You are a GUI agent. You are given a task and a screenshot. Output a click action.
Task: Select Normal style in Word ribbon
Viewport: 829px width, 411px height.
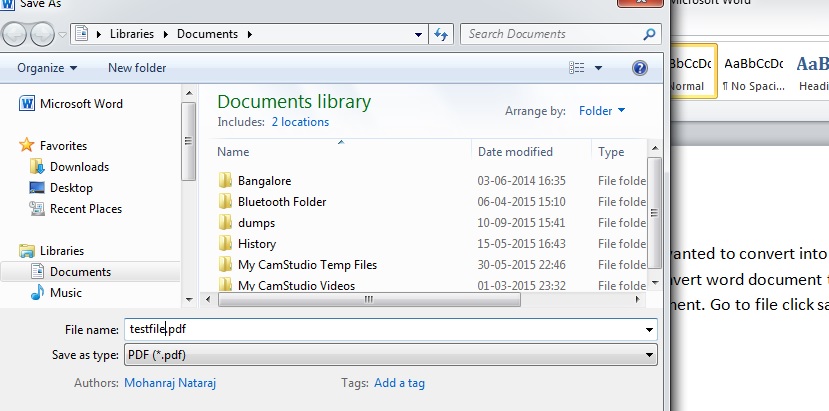pyautogui.click(x=693, y=73)
